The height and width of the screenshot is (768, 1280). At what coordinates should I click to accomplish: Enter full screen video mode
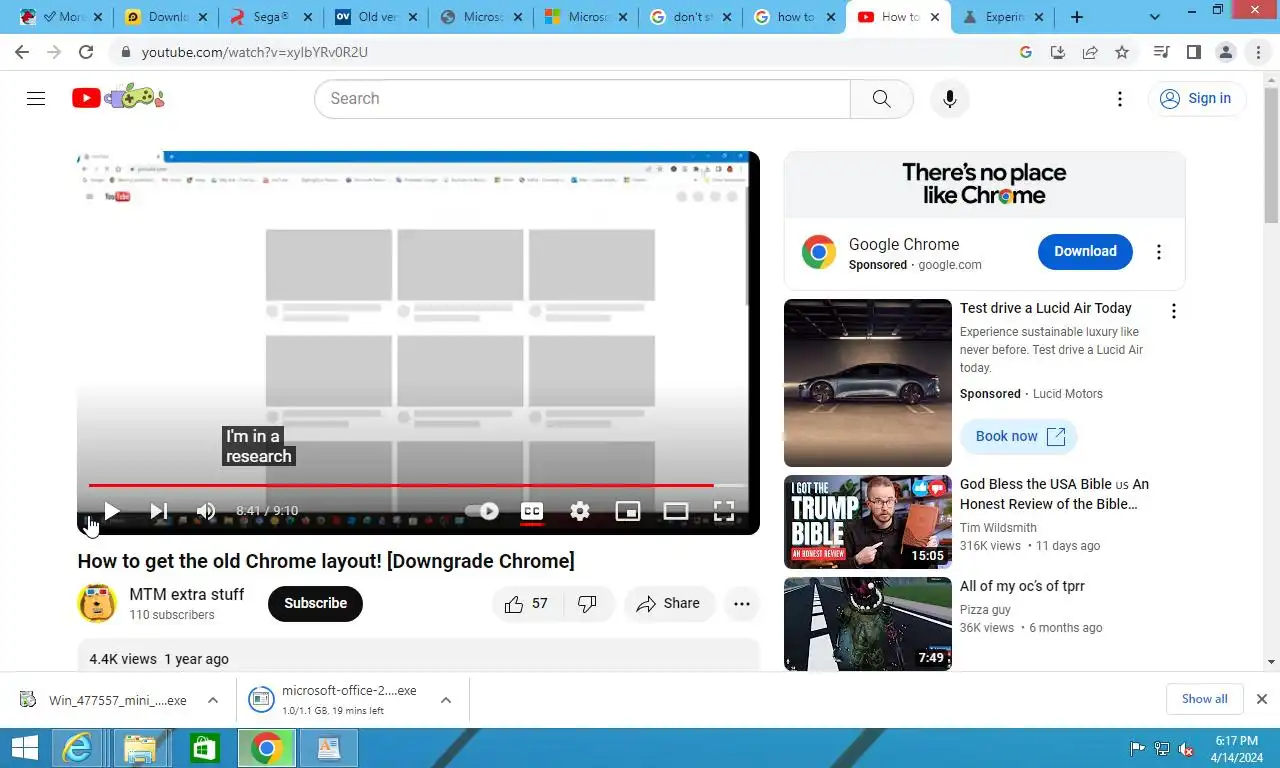tap(724, 511)
